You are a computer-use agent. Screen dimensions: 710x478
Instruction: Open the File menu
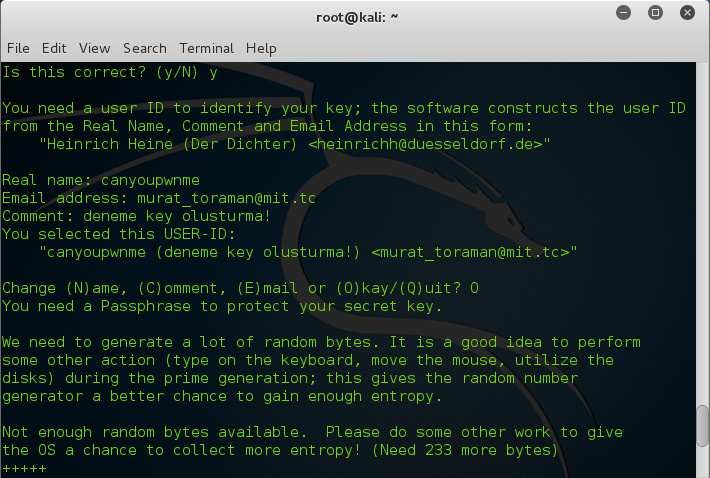point(18,48)
